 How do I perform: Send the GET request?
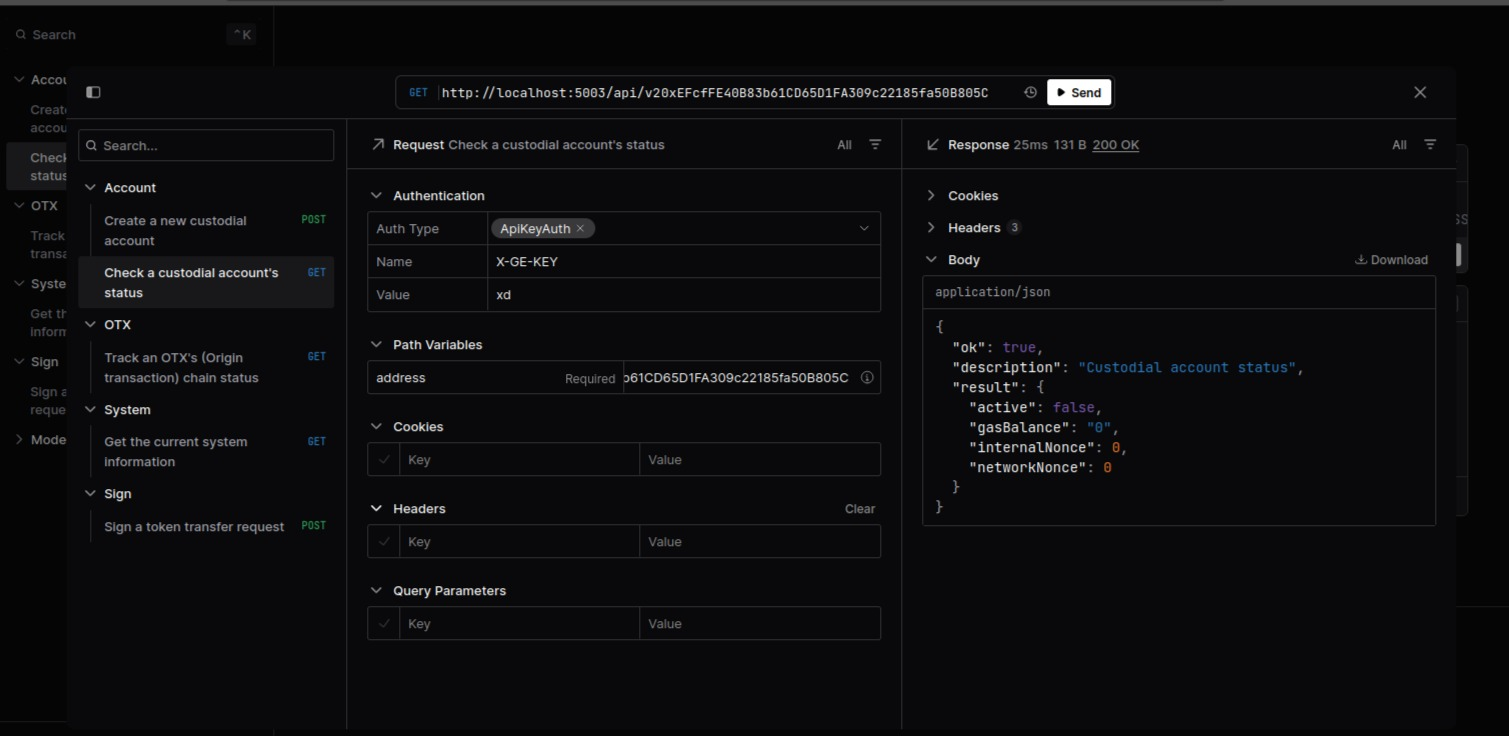[1079, 92]
